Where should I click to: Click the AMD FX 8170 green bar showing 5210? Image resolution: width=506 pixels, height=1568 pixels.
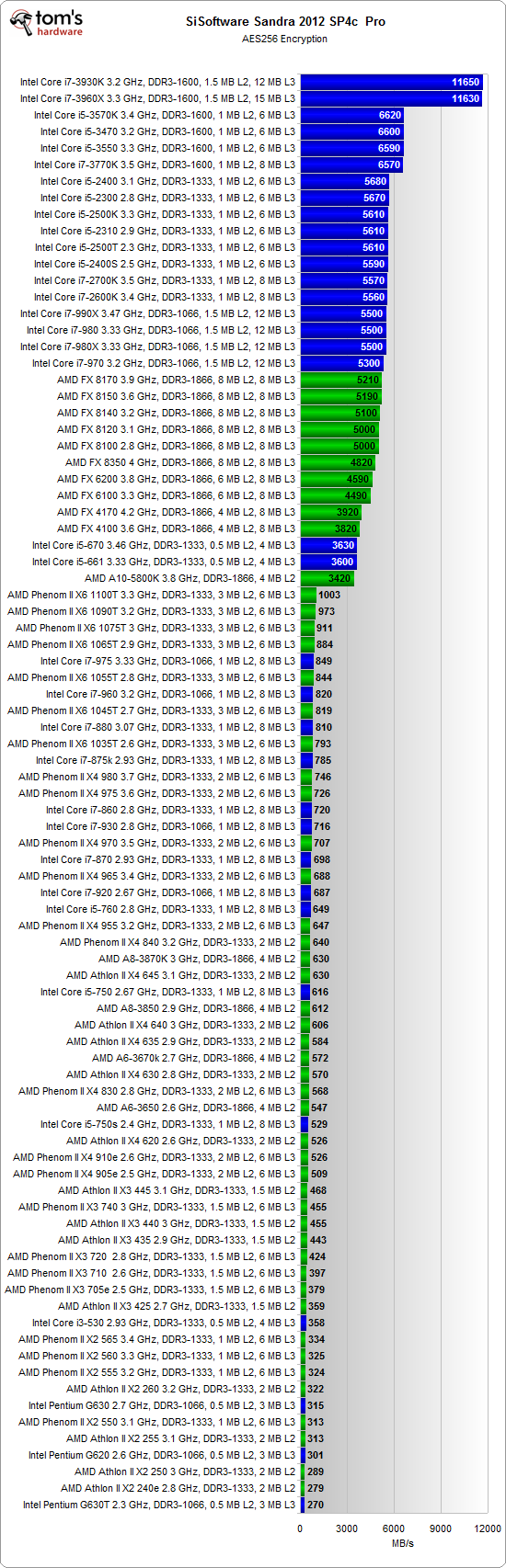pos(341,380)
